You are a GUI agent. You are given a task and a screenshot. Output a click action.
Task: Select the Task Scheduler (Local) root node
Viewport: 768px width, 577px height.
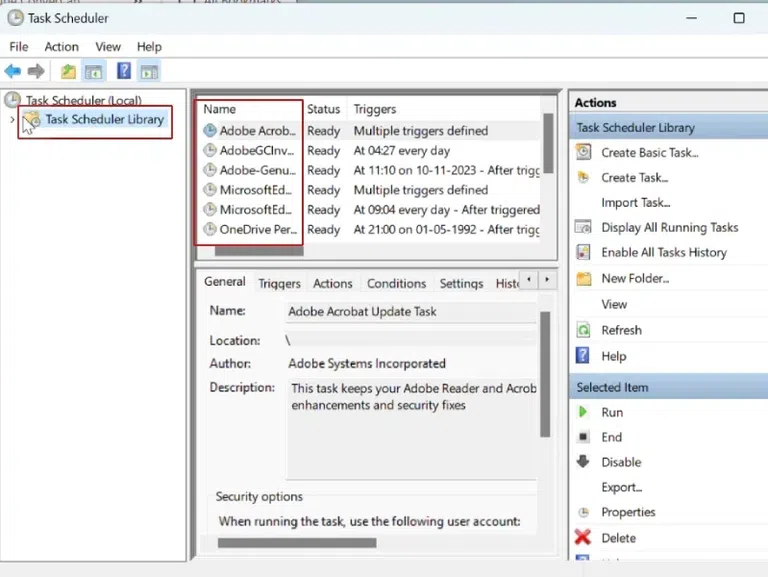coord(84,100)
